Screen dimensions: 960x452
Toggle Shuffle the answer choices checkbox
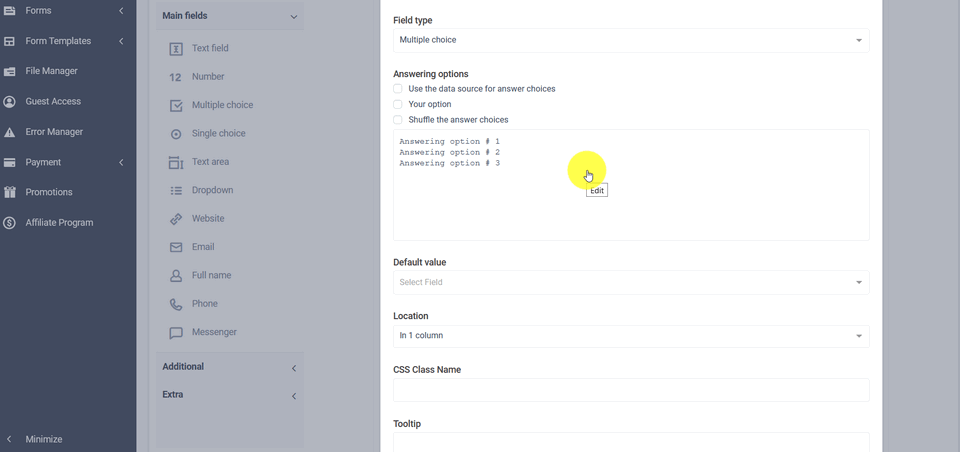pos(398,120)
